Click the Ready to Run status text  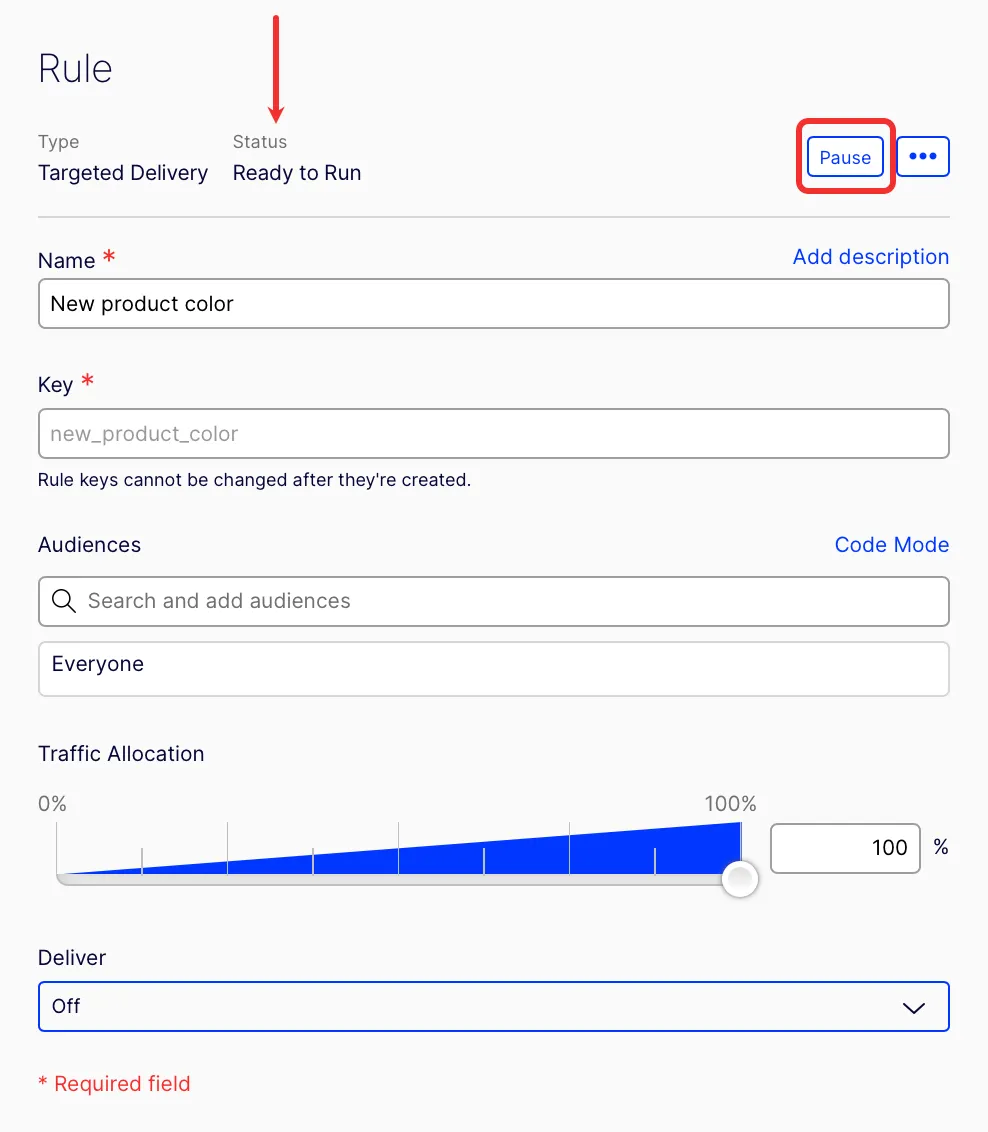coord(297,173)
